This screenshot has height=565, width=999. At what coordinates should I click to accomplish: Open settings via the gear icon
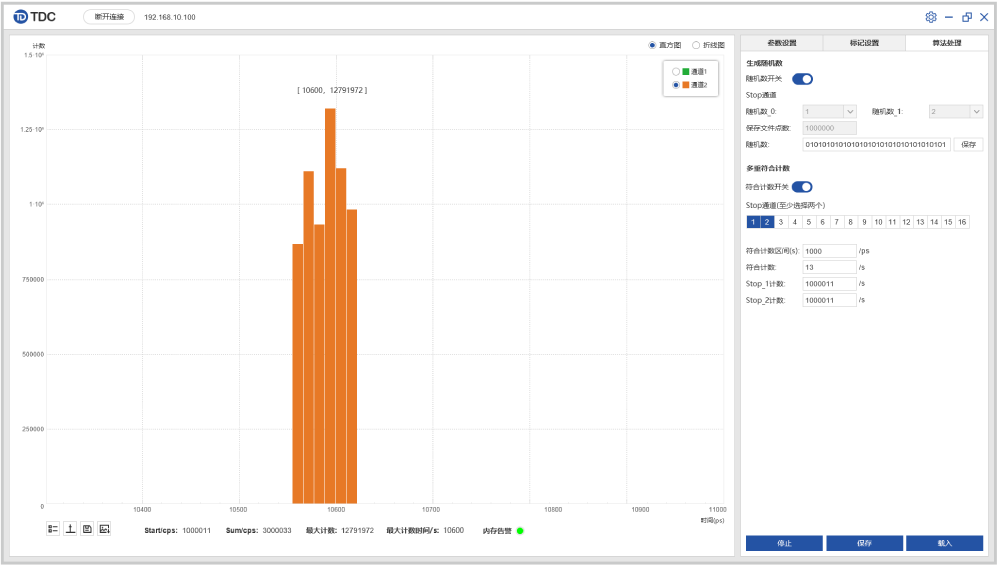[931, 17]
